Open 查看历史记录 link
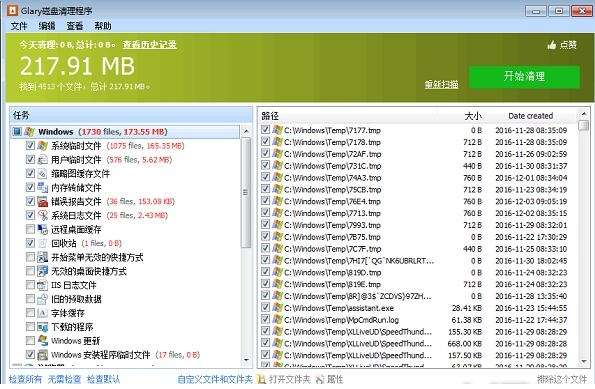Viewport: 595px width, 389px height. pos(150,45)
